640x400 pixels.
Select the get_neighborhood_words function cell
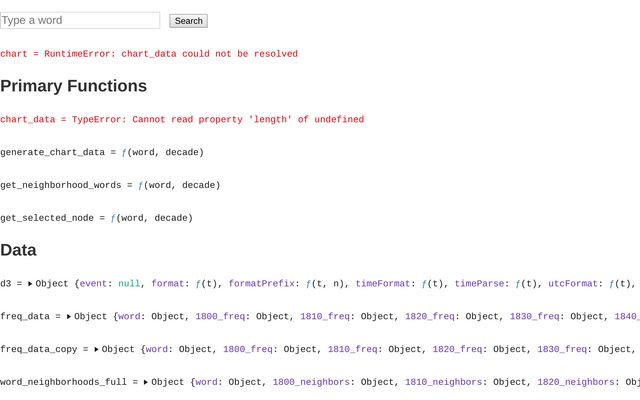coord(110,185)
